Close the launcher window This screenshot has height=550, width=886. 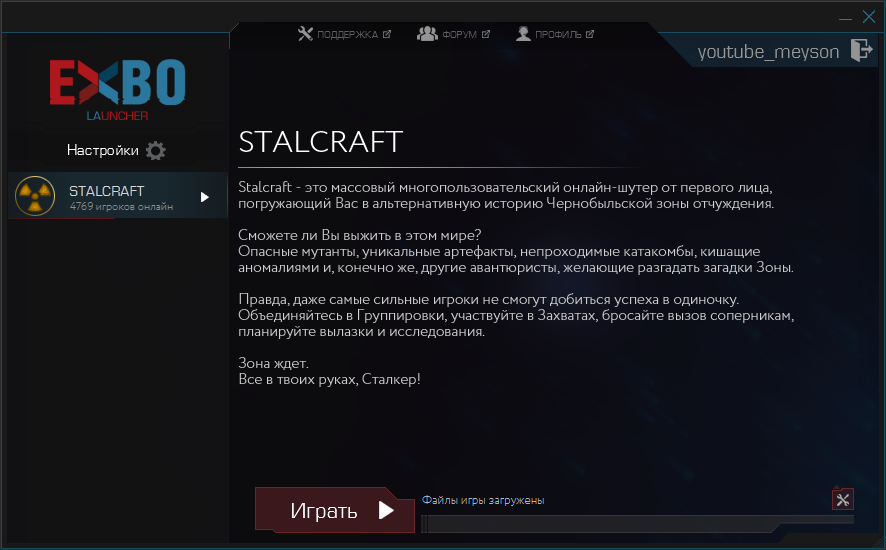[869, 16]
